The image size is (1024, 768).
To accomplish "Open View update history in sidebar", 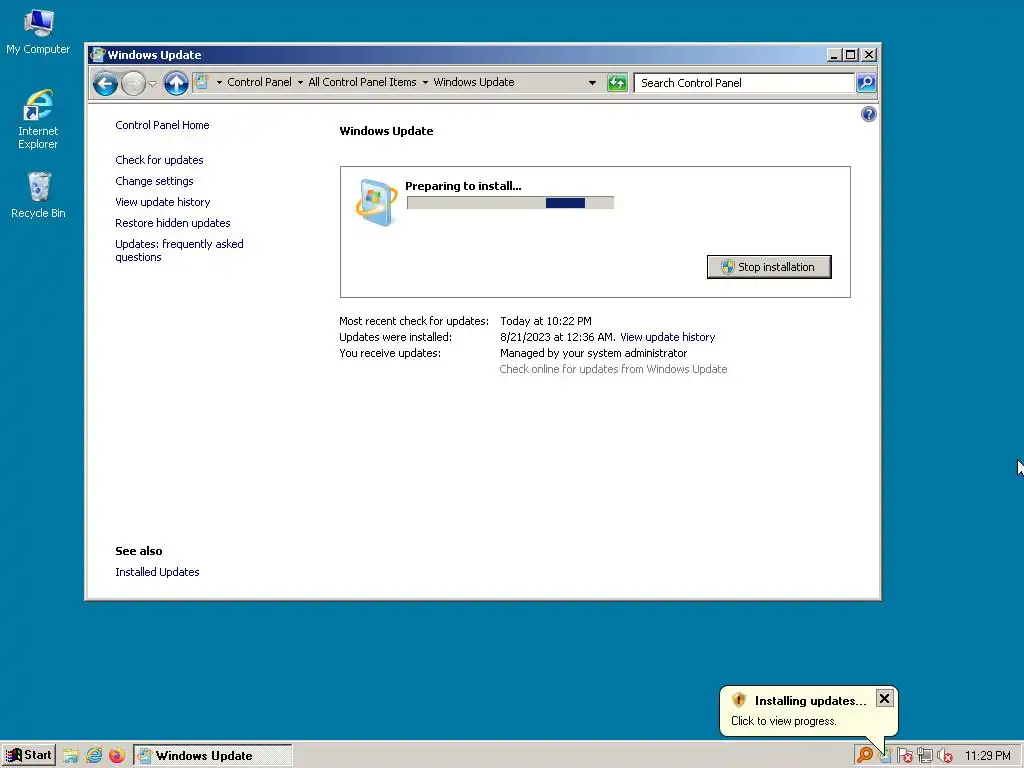I will pyautogui.click(x=163, y=202).
